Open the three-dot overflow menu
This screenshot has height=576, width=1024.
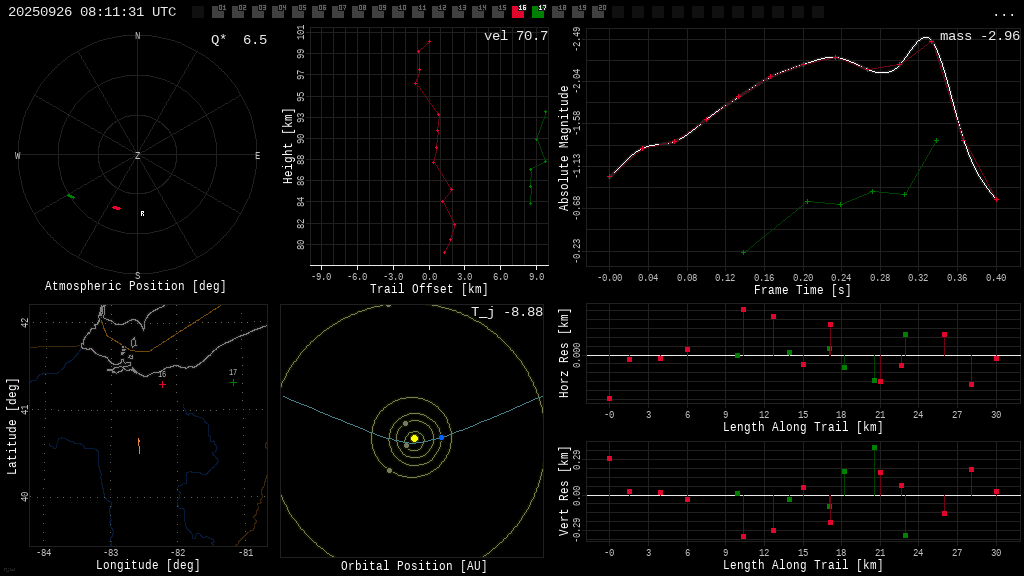(1003, 14)
